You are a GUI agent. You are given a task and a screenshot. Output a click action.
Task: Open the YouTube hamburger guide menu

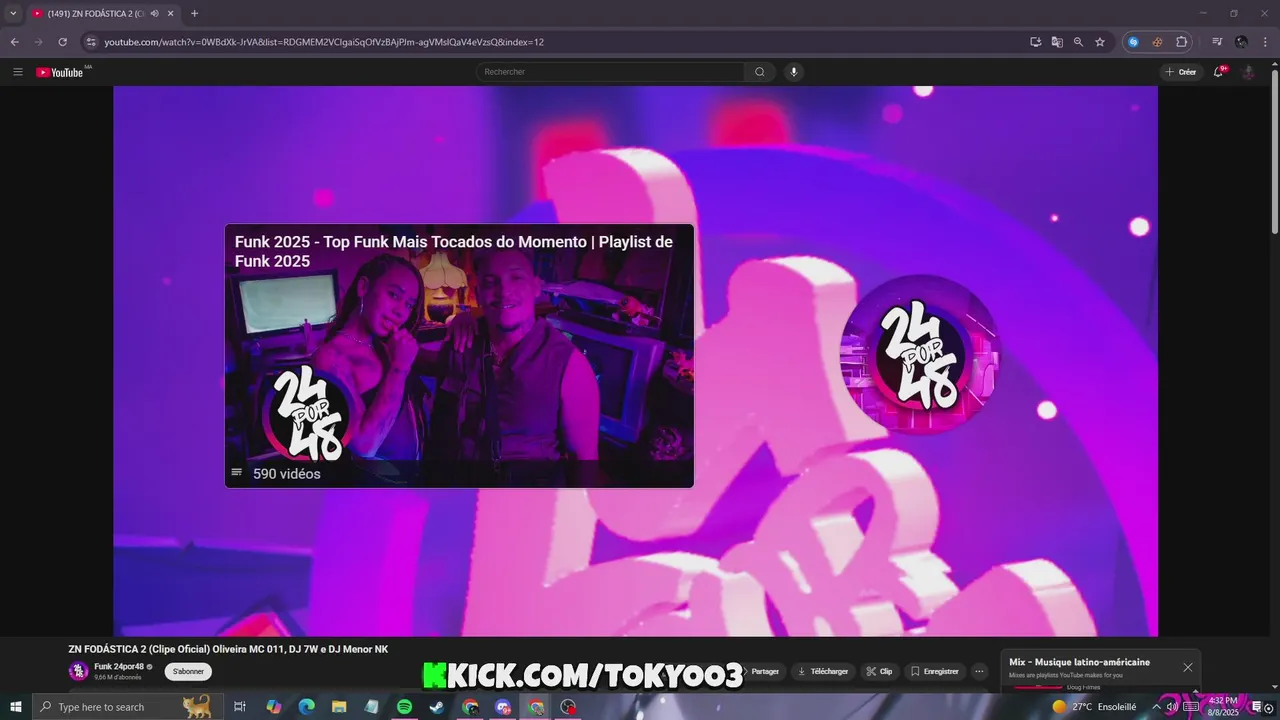coord(17,72)
